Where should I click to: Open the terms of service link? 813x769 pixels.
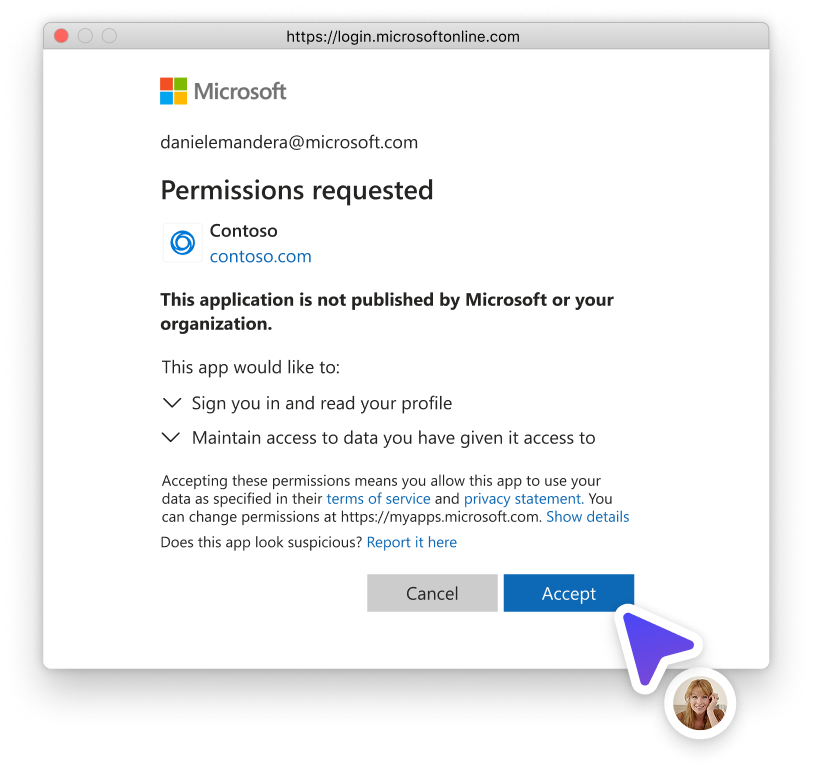[379, 499]
